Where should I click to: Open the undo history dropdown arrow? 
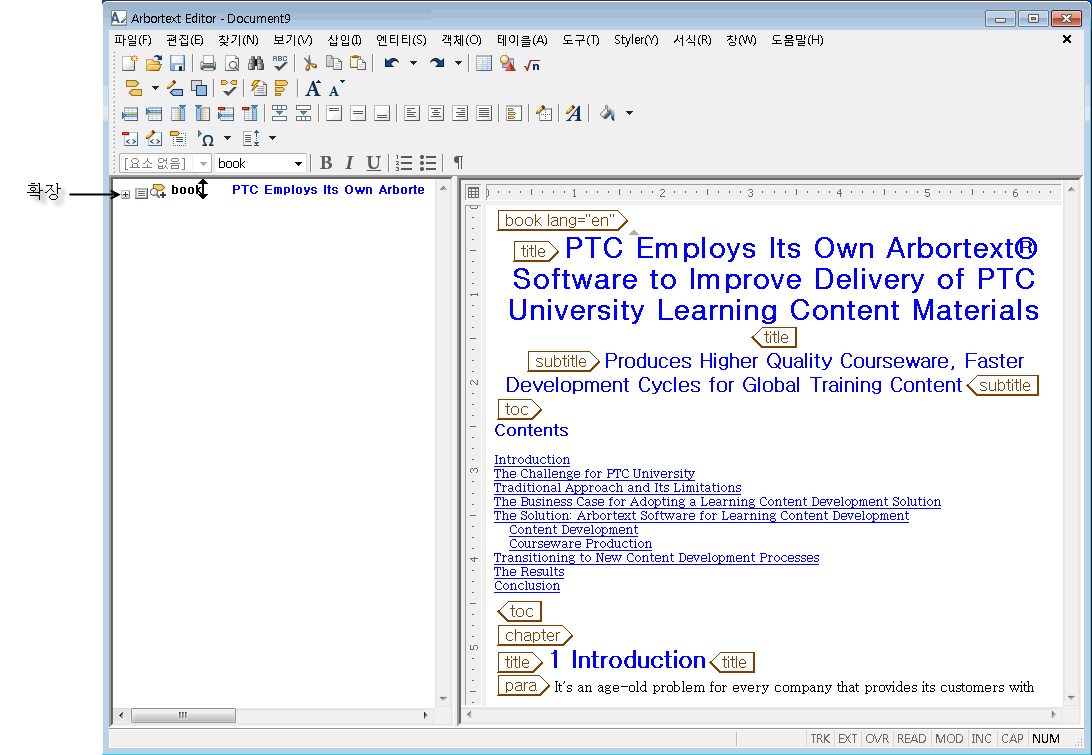[413, 64]
